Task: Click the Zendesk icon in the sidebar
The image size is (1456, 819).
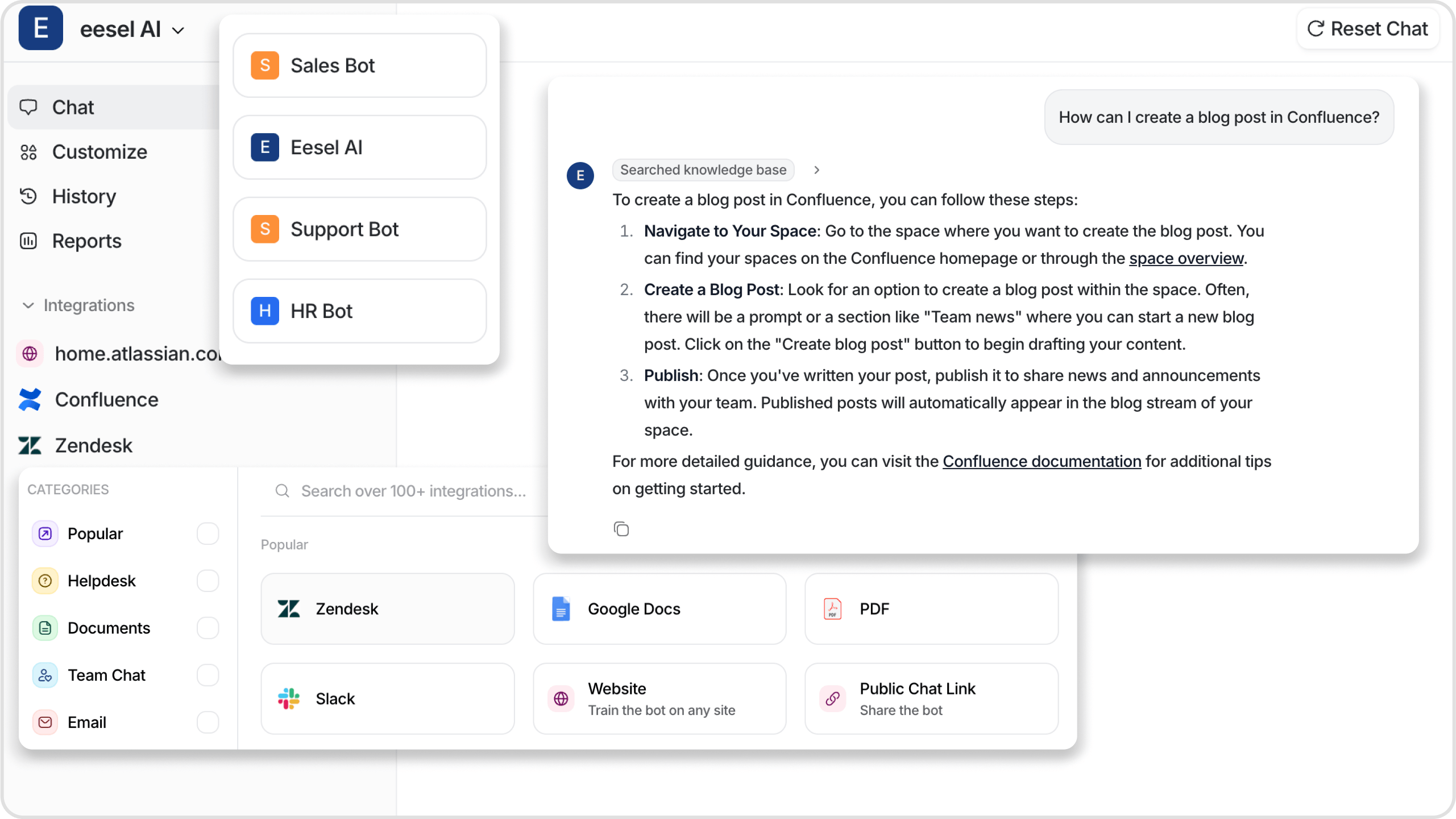Action: [x=30, y=445]
